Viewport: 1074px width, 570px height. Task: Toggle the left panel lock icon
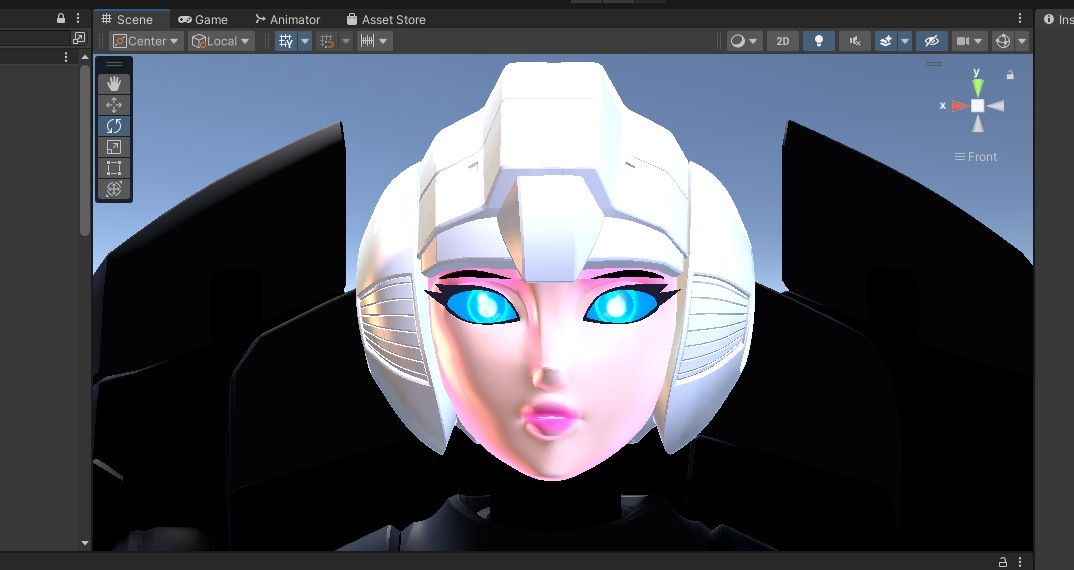pyautogui.click(x=60, y=18)
